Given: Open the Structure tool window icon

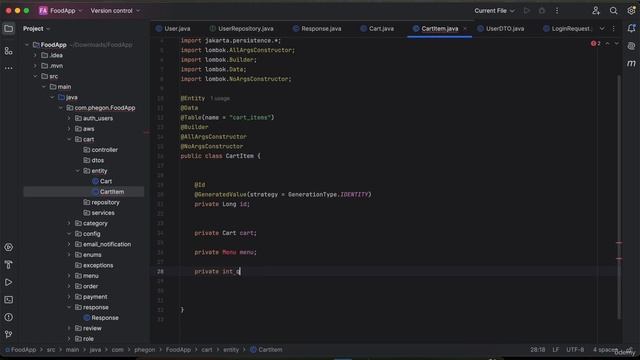Looking at the screenshot, I should coord(8,51).
